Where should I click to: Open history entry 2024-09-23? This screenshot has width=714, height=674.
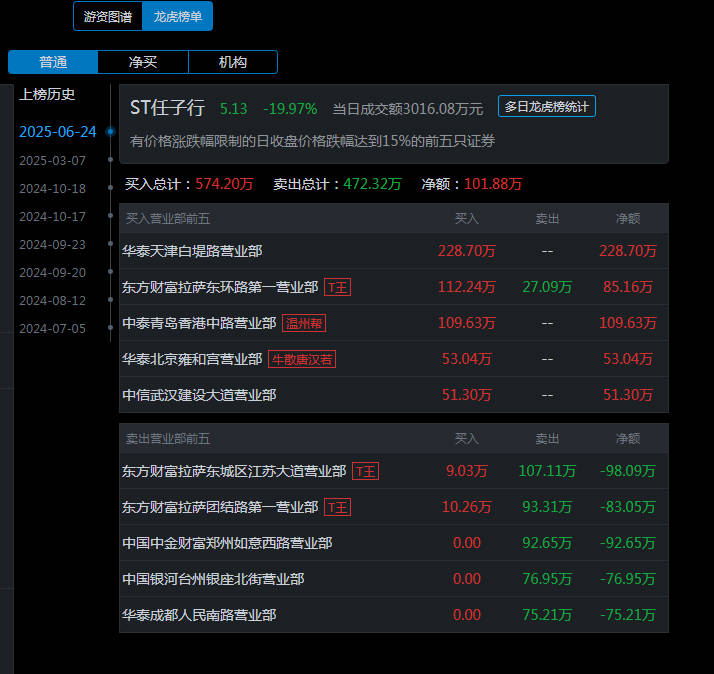point(52,245)
